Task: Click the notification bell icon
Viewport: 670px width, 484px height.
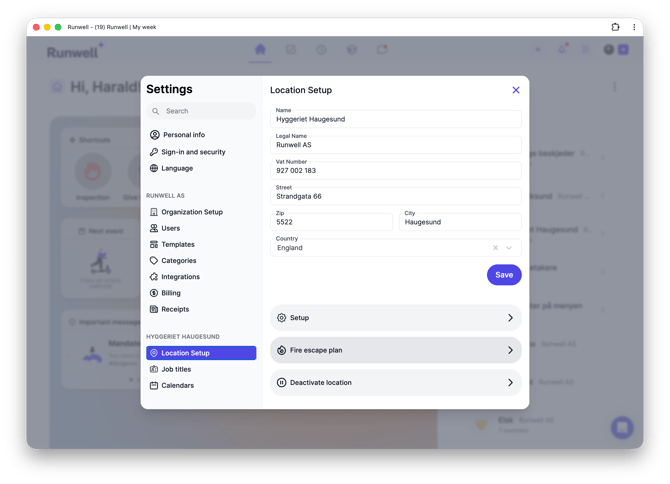Action: 562,50
